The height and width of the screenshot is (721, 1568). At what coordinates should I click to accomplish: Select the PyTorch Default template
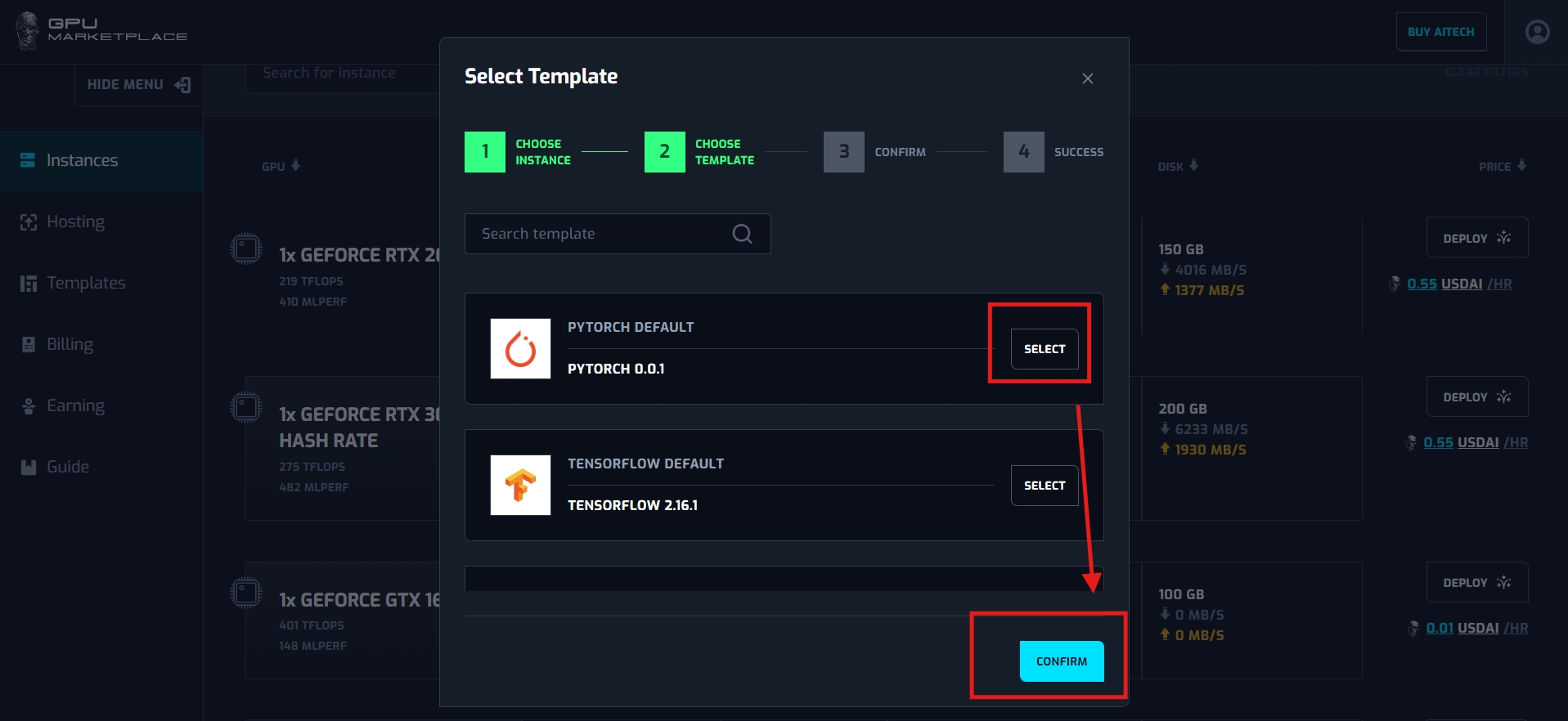pyautogui.click(x=1045, y=349)
